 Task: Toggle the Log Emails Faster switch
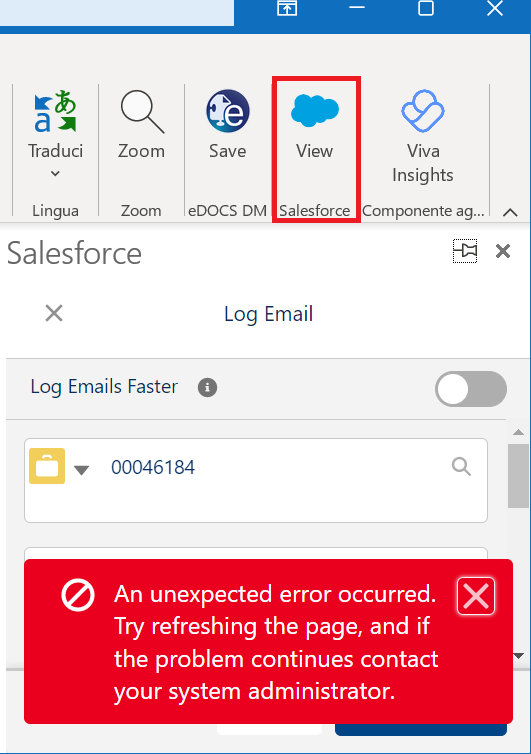tap(470, 389)
